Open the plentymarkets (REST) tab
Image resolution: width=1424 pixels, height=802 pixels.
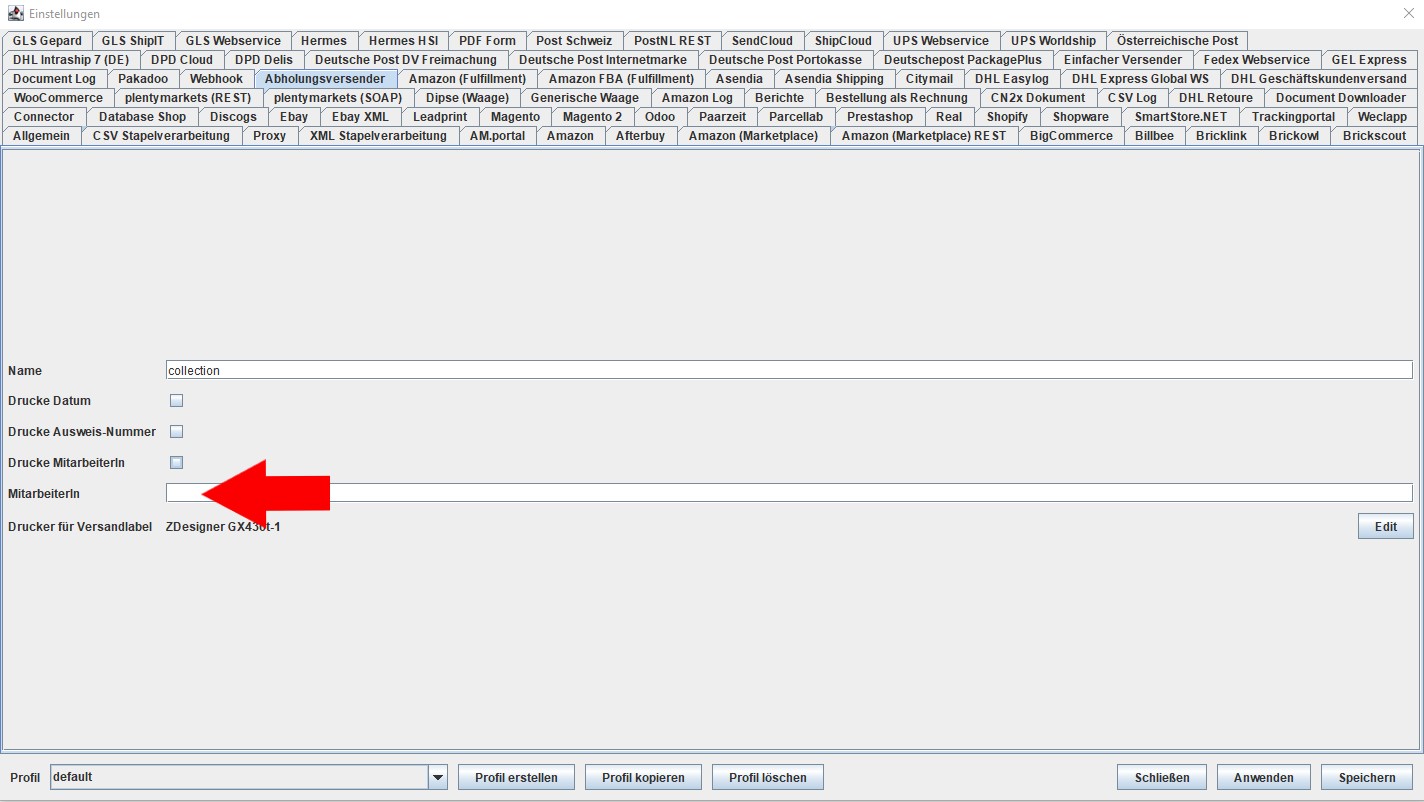[188, 98]
